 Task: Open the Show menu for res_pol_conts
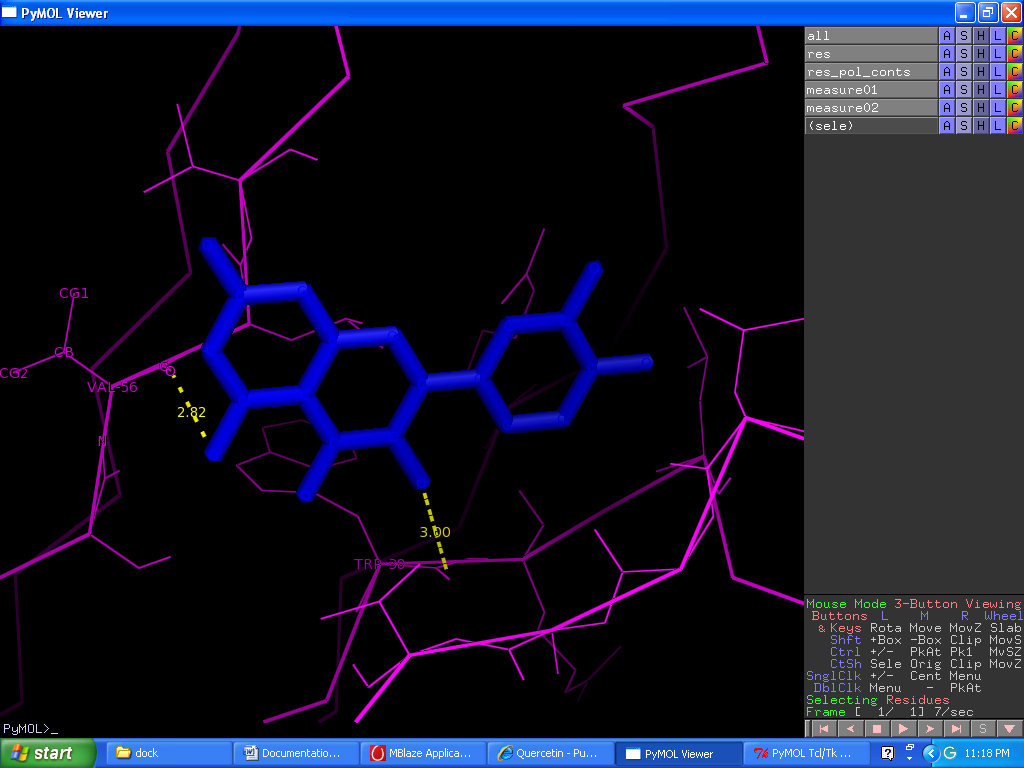coord(963,72)
